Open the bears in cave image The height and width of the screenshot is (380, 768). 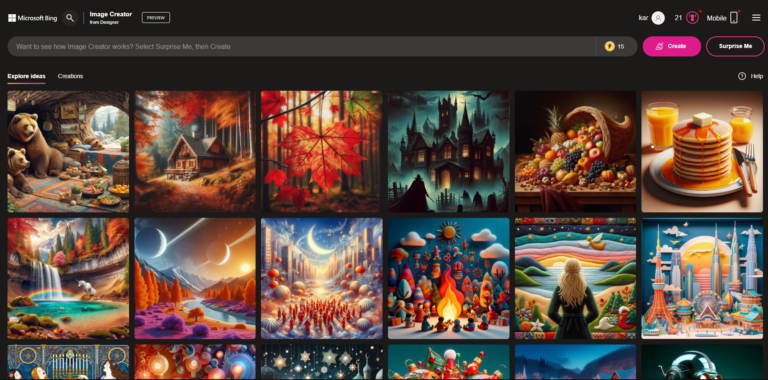(x=68, y=151)
